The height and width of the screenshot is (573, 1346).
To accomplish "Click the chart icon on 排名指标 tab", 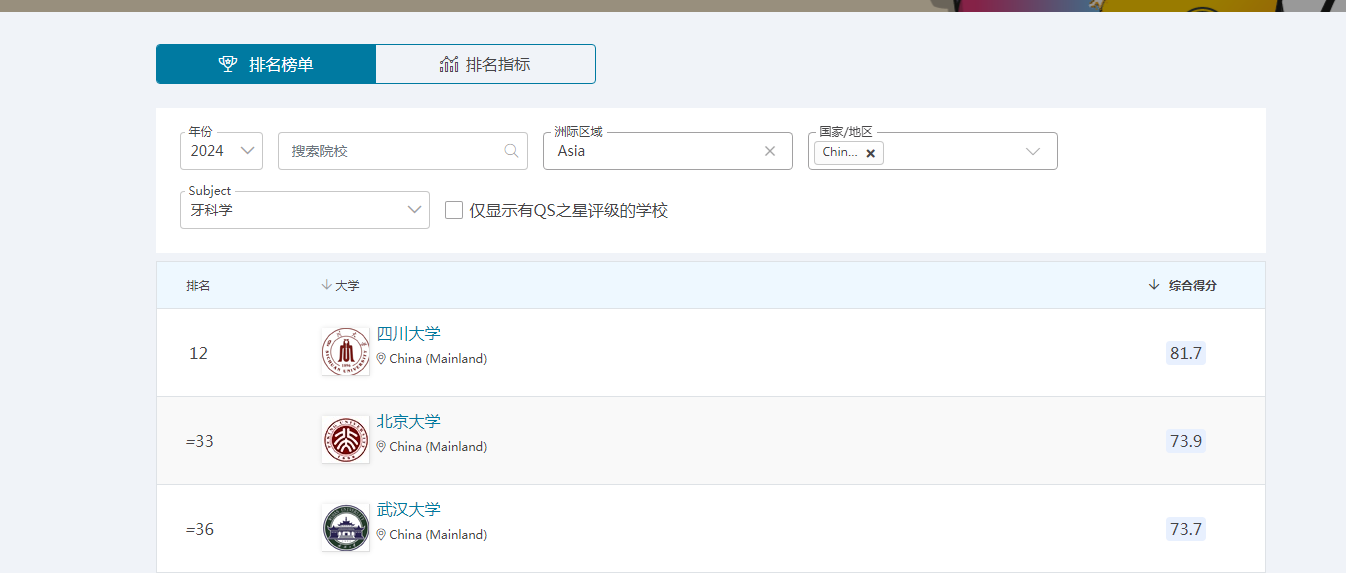I will (x=449, y=64).
